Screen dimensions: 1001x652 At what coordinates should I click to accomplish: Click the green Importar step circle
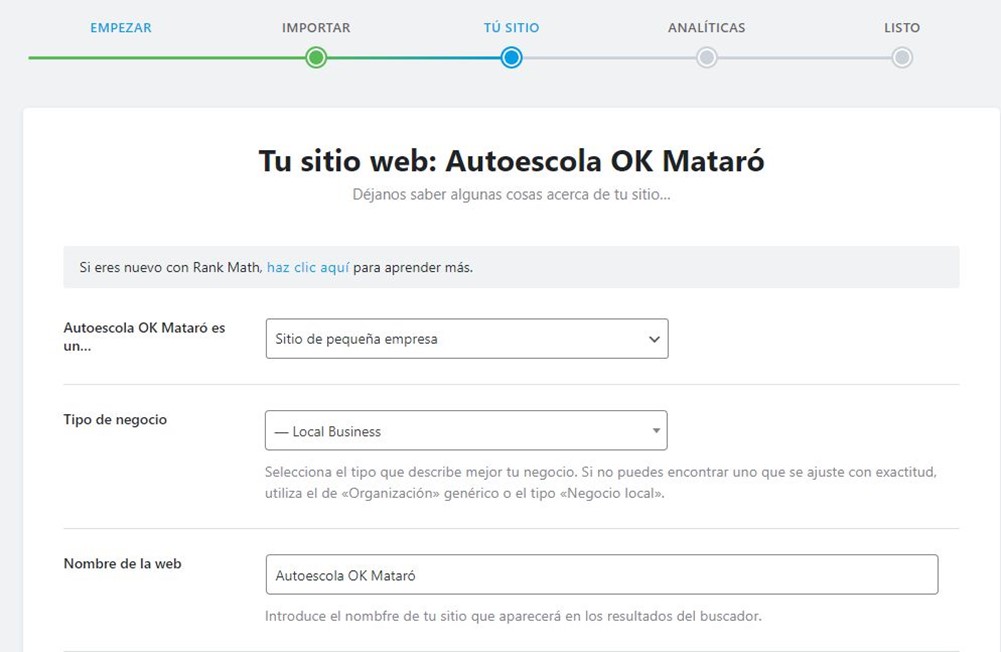[x=316, y=58]
